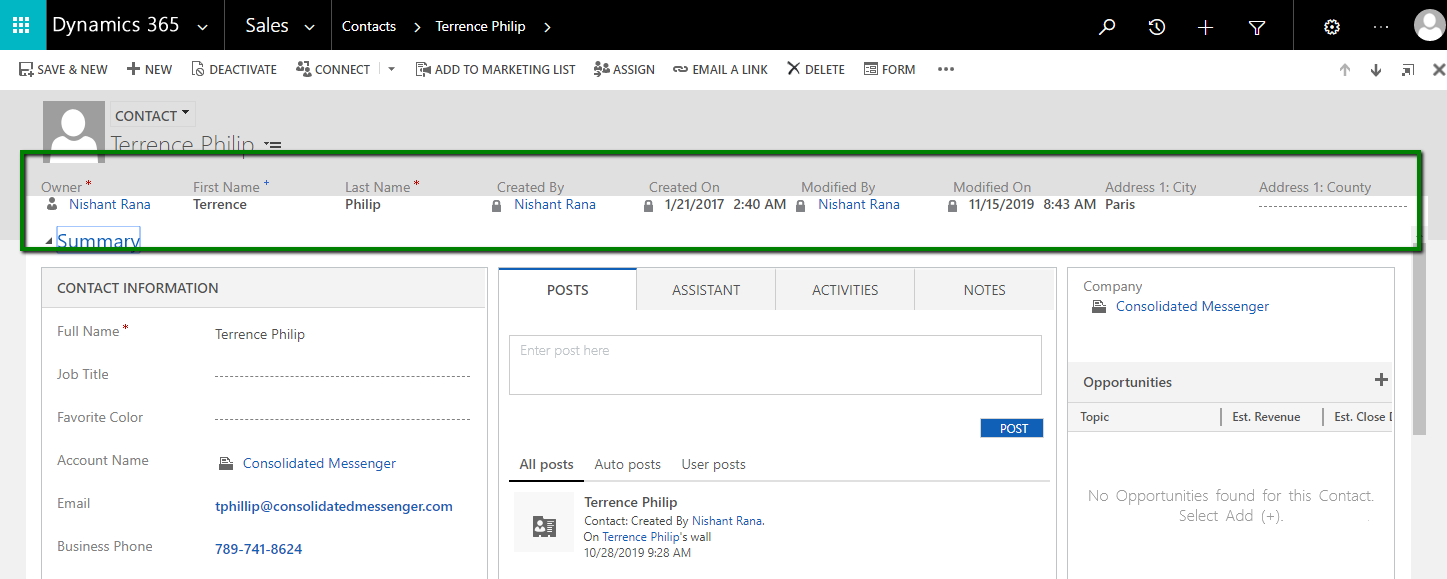Open the Sales area dropdown
The height and width of the screenshot is (579, 1447).
pyautogui.click(x=309, y=27)
